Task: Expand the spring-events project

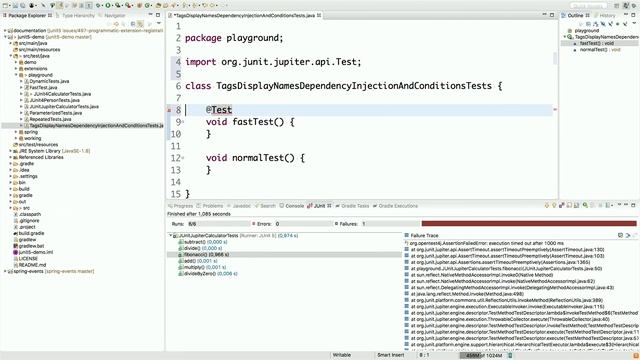Action: (x=5, y=271)
